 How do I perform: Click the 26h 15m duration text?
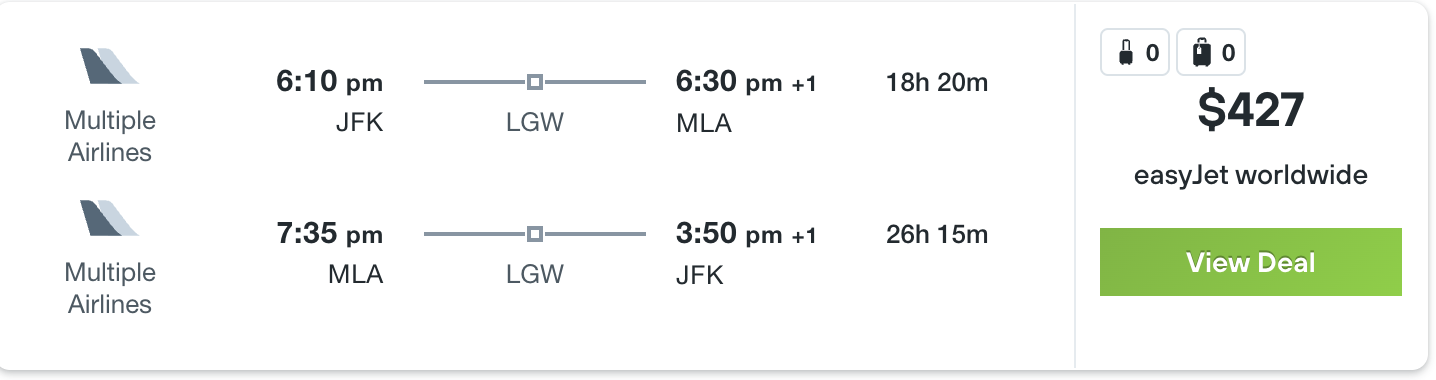(x=937, y=234)
